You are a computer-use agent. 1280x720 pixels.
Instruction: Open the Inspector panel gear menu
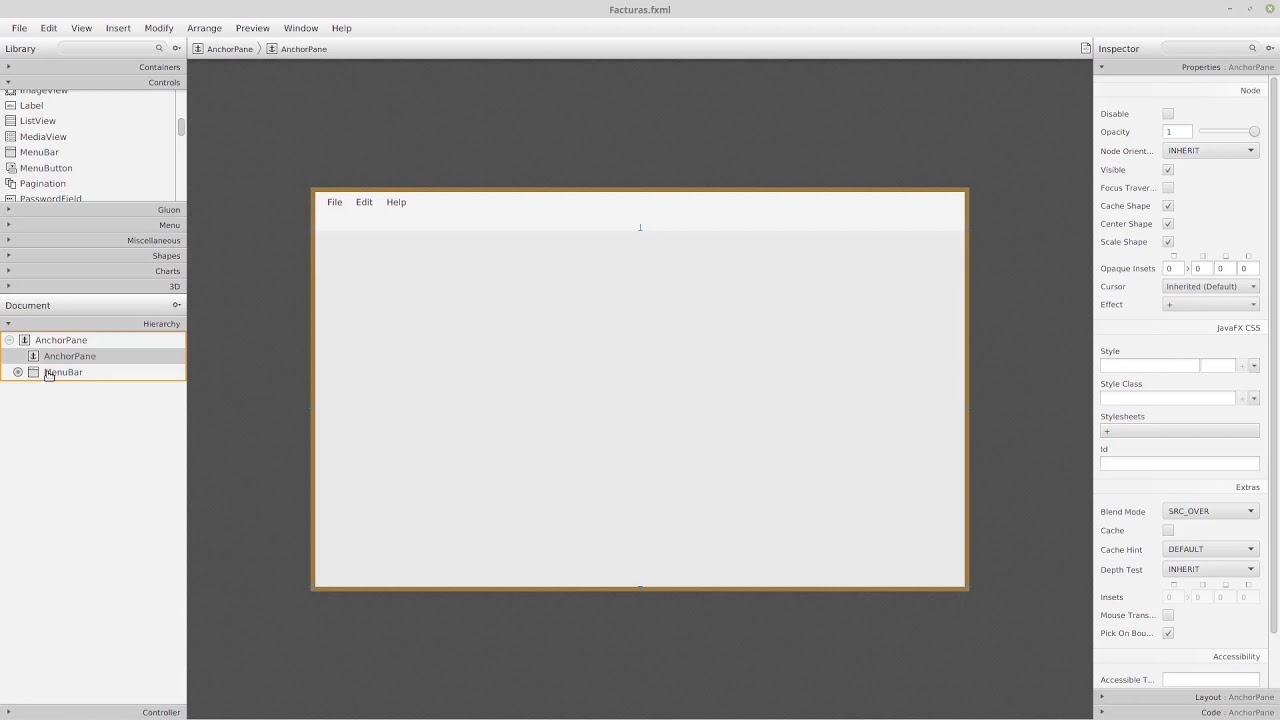1269,48
